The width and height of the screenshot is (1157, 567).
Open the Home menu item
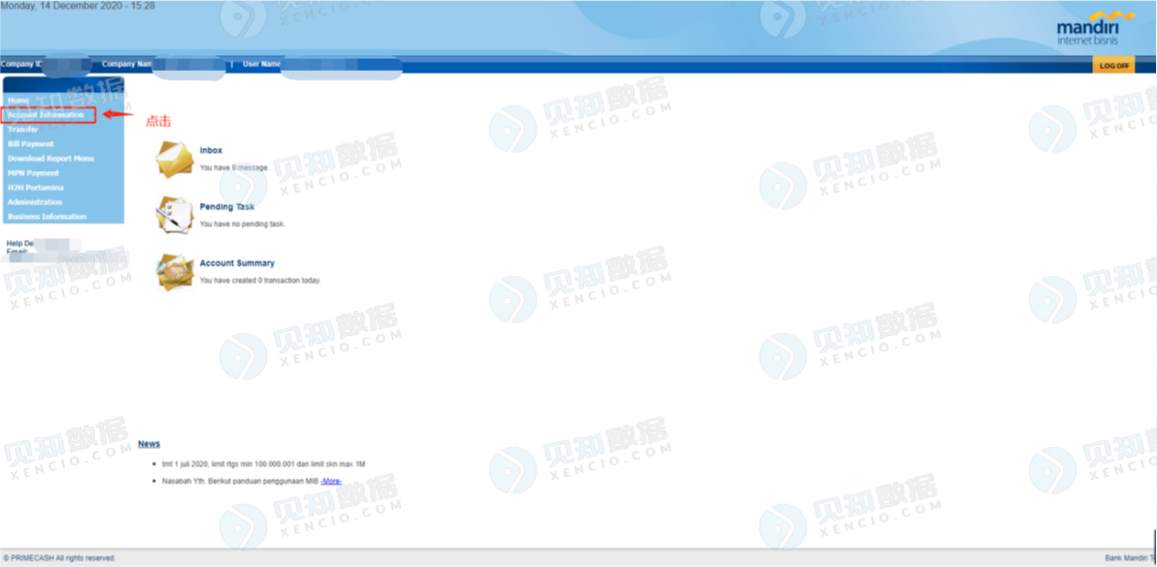[18, 100]
